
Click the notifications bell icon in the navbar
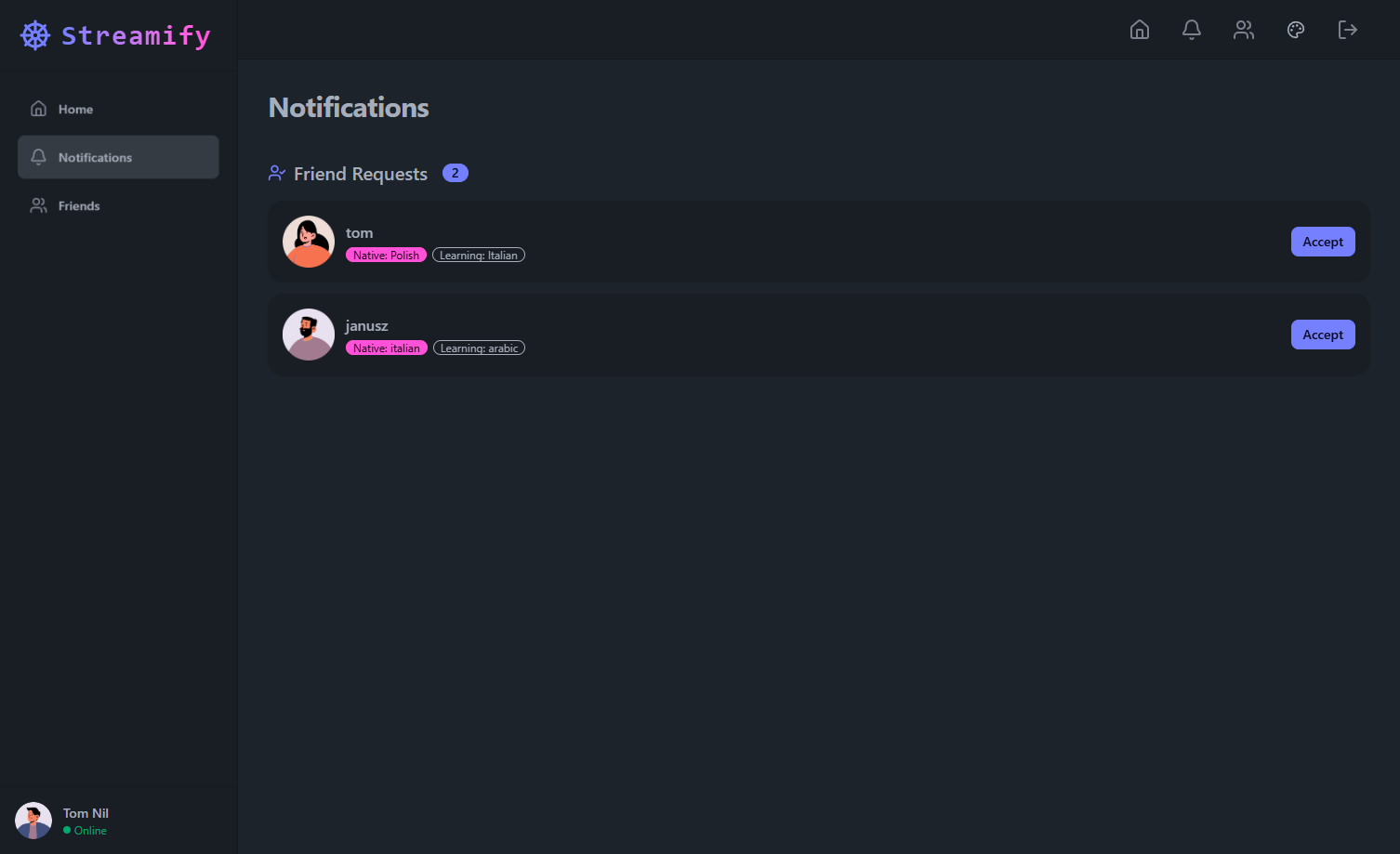pos(1191,30)
